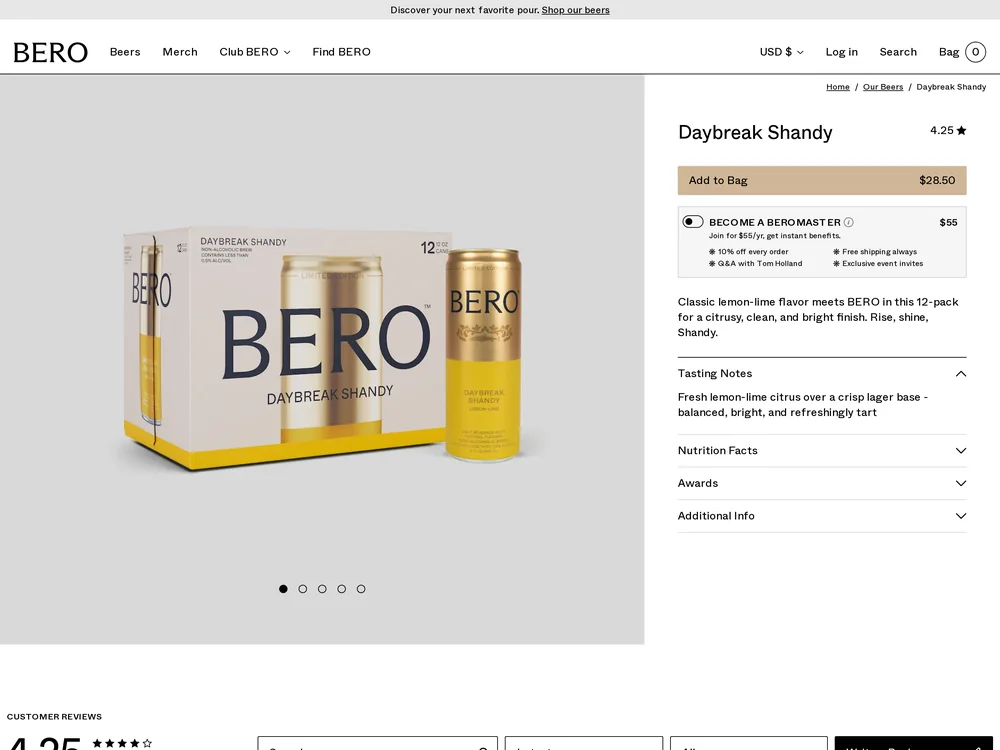The width and height of the screenshot is (1000, 750).
Task: Click the Daybreak Shandy product title
Action: [x=755, y=132]
